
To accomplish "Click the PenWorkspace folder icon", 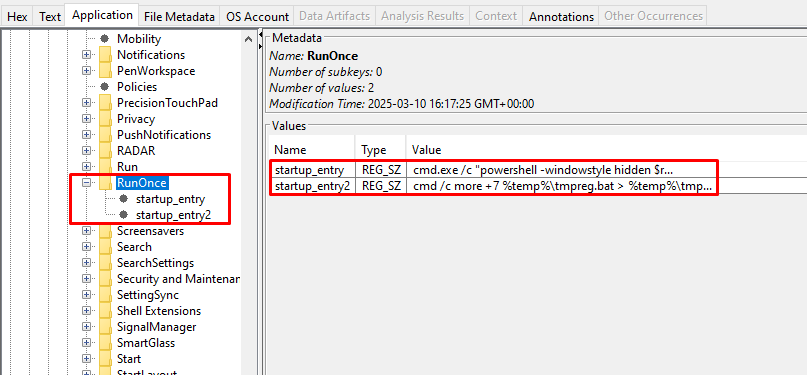I will point(105,70).
